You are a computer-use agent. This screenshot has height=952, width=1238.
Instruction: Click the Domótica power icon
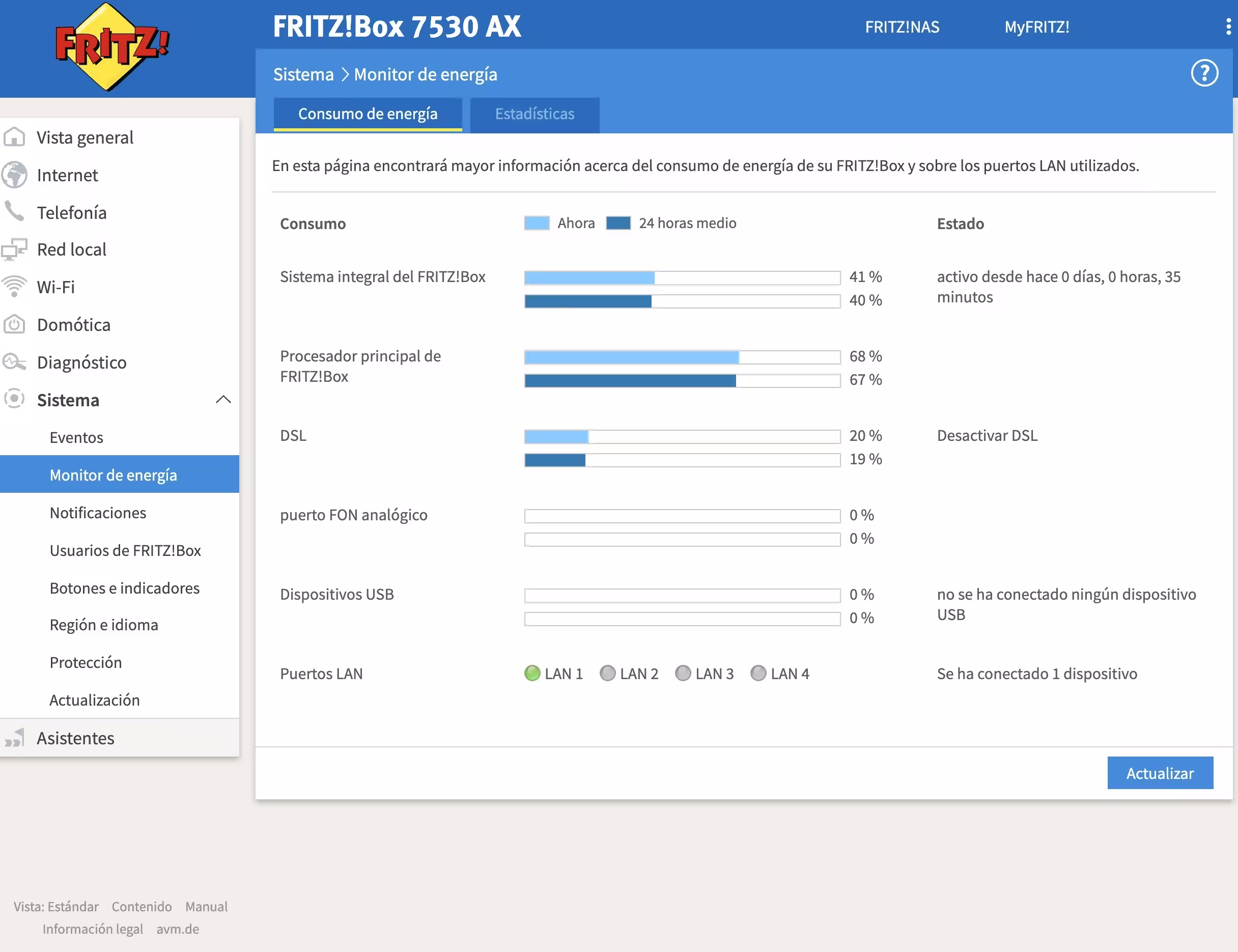pyautogui.click(x=14, y=325)
